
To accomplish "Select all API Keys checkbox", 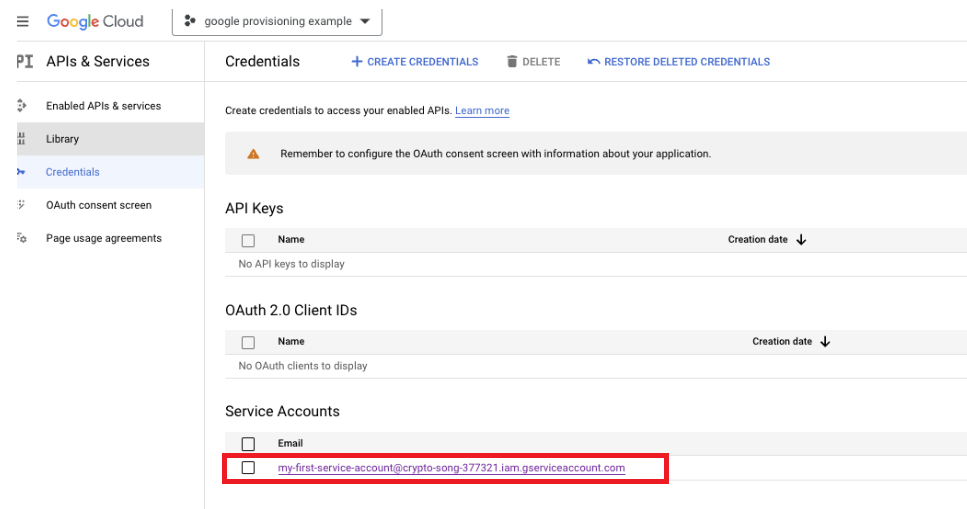I will coord(248,240).
